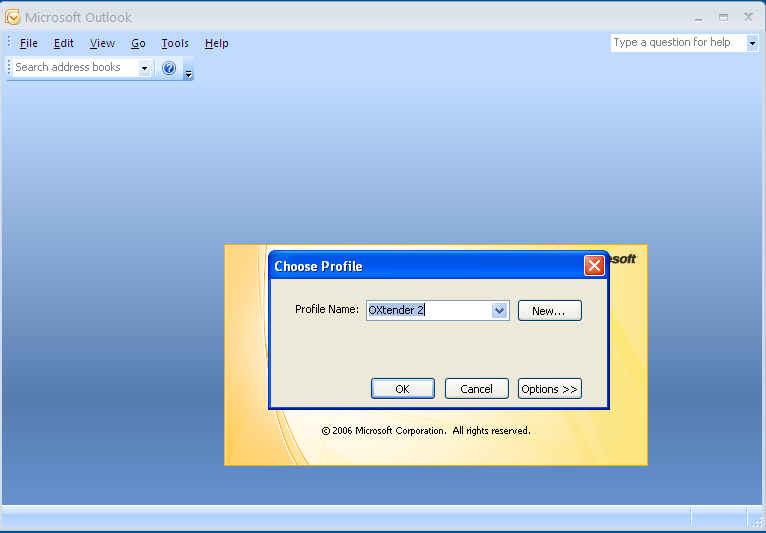
Task: Click the New... button
Action: tap(550, 311)
